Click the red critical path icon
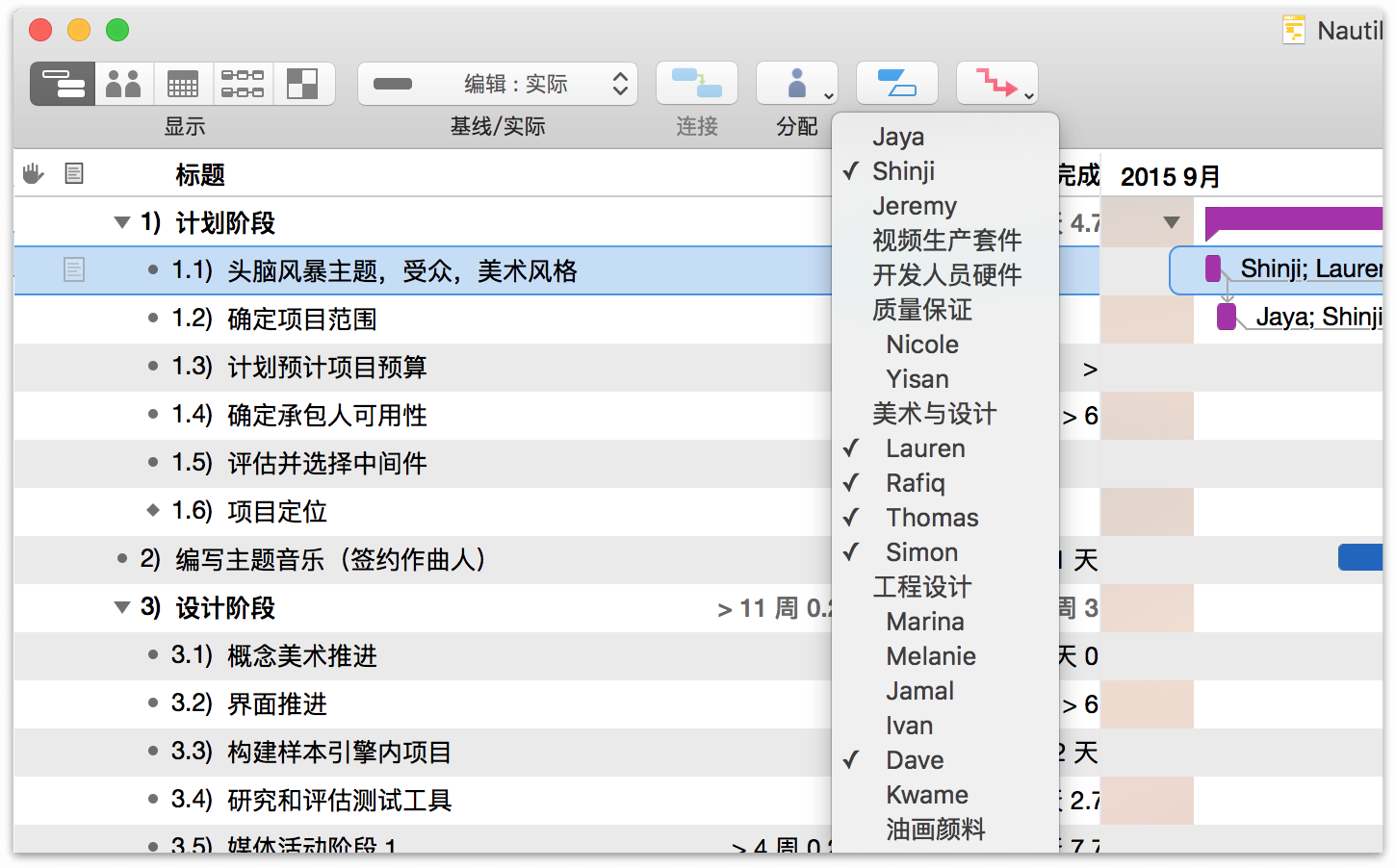 tap(996, 84)
